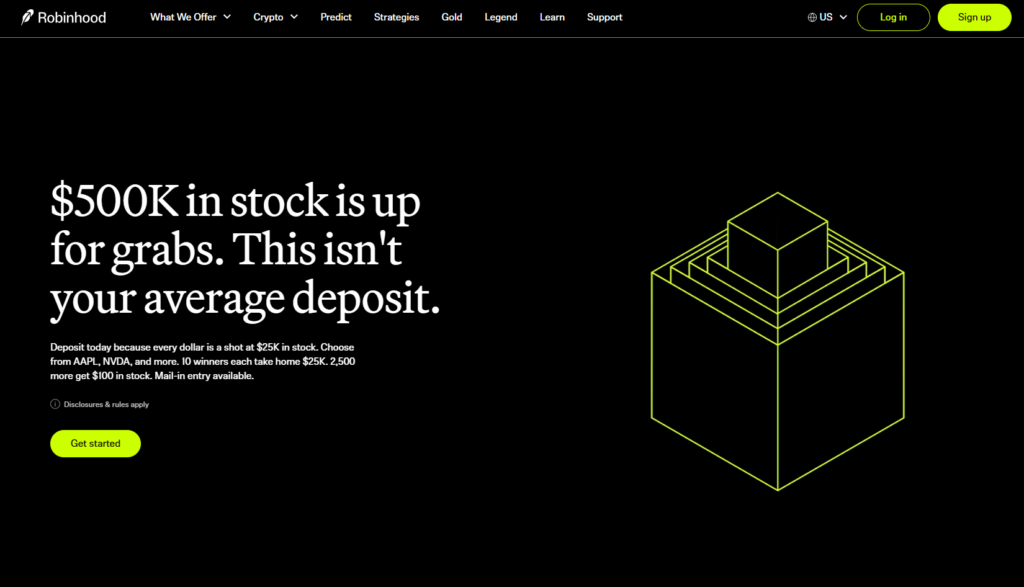This screenshot has height=587, width=1024.
Task: Expand the What We Offer dropdown
Action: coord(190,17)
